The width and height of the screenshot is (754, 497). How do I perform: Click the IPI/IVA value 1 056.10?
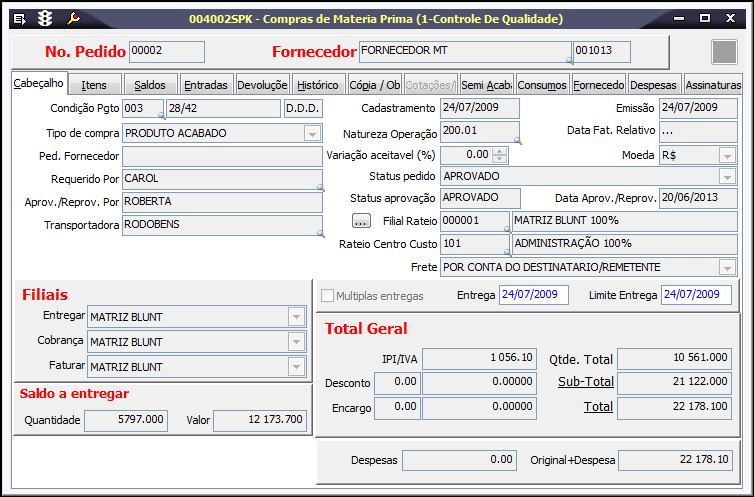479,359
